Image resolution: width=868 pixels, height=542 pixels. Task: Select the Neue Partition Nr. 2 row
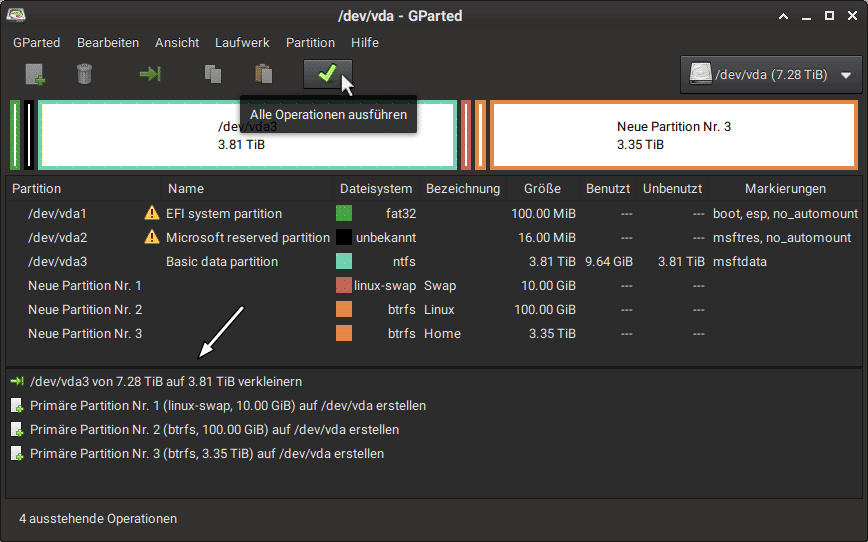click(434, 309)
